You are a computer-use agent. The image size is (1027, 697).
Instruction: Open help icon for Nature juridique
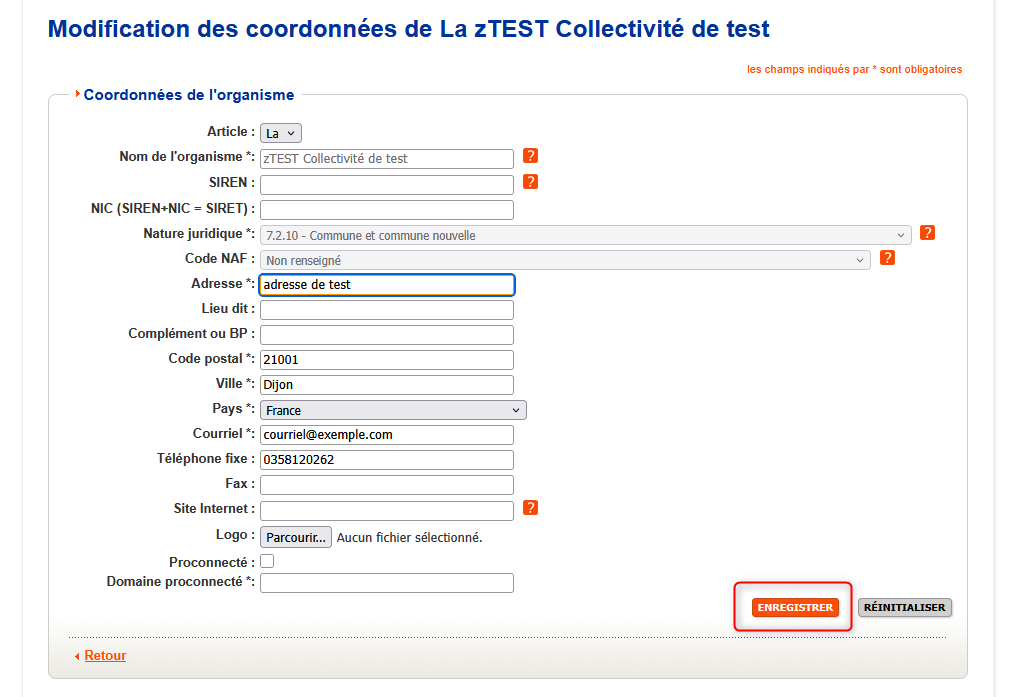927,233
